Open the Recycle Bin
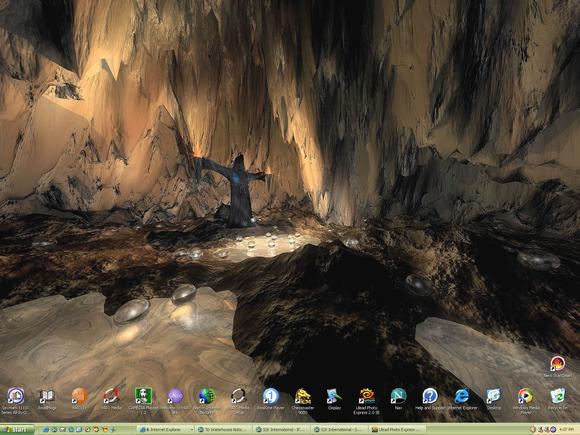This screenshot has width=580, height=435. coord(557,396)
